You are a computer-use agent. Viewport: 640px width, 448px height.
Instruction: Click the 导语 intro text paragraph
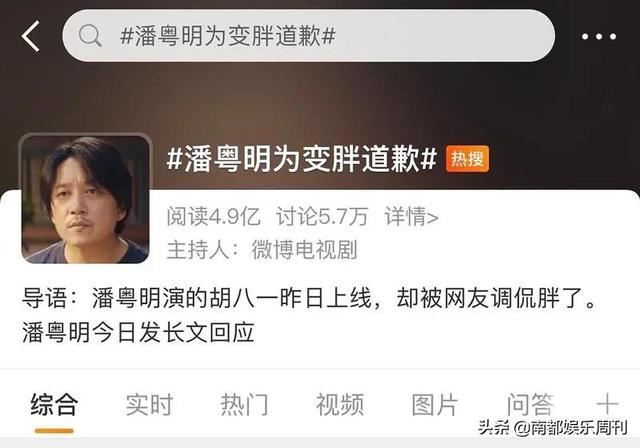point(309,315)
